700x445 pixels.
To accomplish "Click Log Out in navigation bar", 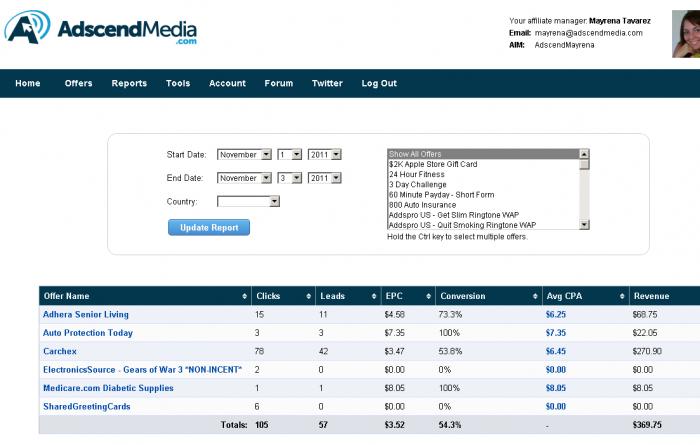I will point(379,83).
